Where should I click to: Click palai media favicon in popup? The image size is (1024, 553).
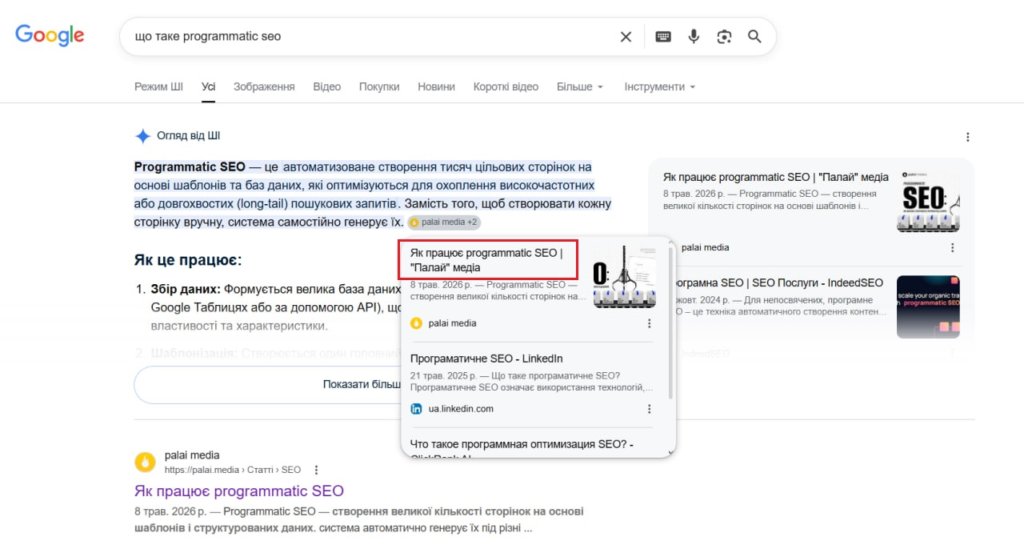pos(416,323)
